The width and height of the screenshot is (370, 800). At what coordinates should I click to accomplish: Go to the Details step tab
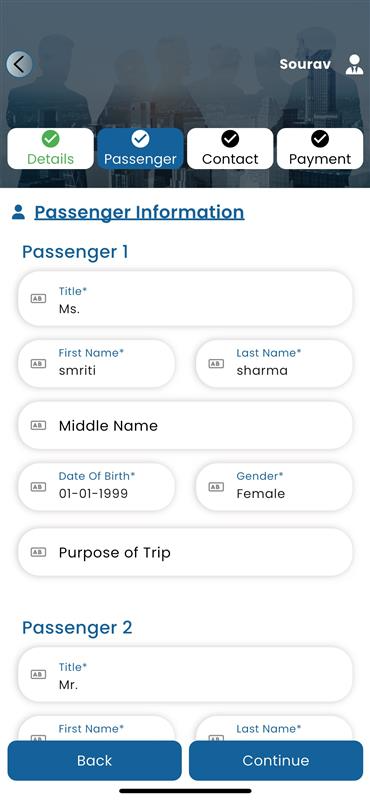pyautogui.click(x=51, y=148)
